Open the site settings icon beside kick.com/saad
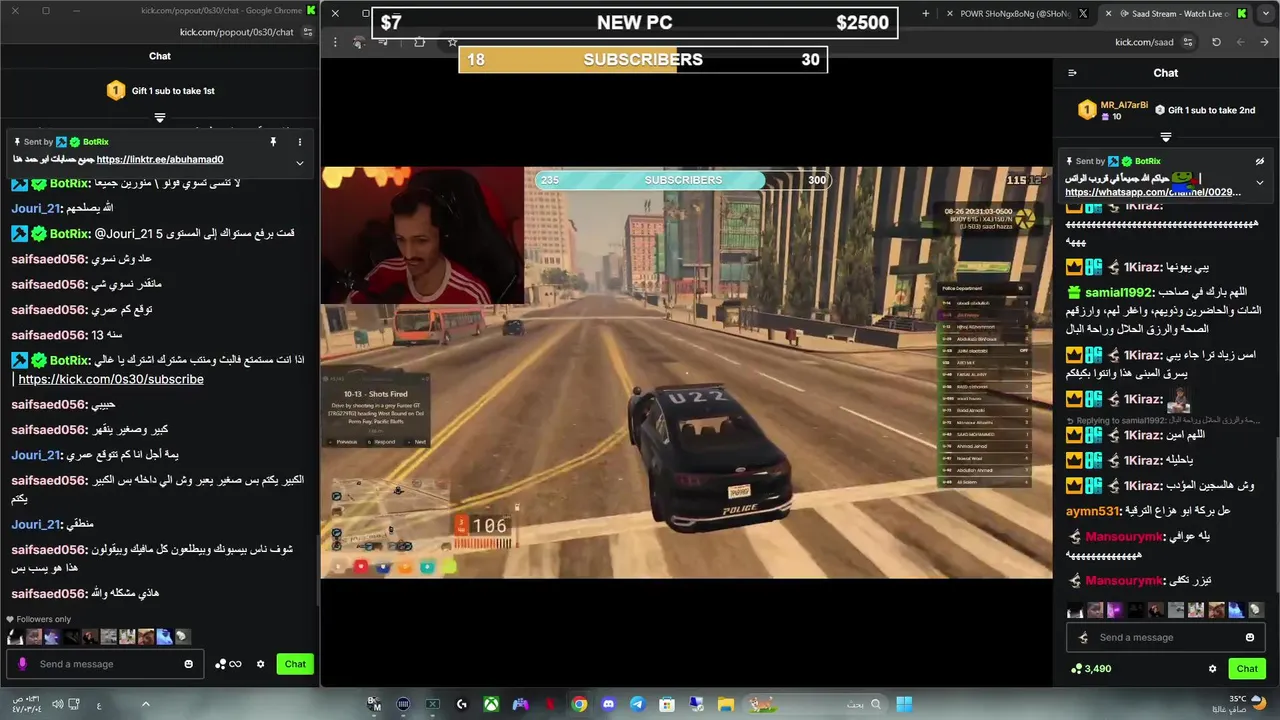 pyautogui.click(x=1188, y=42)
